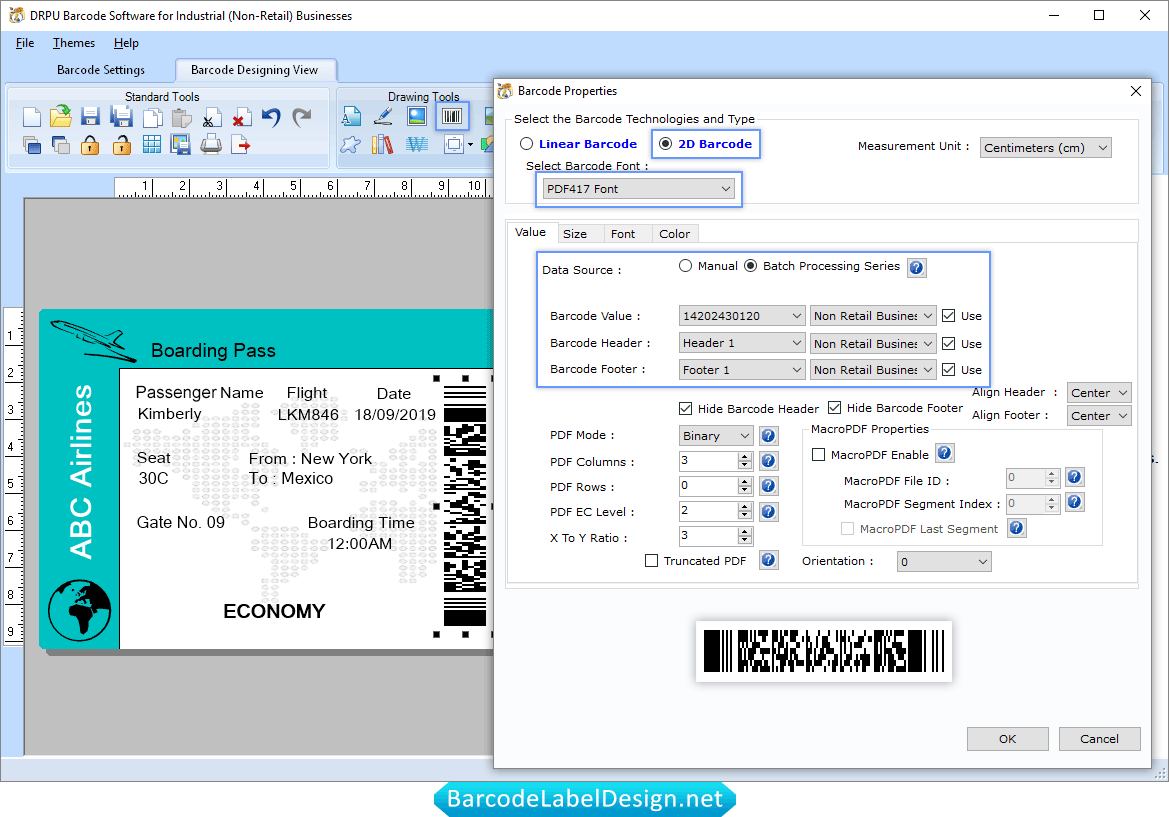Paste with the clipboard icon
1169x817 pixels.
click(x=181, y=118)
